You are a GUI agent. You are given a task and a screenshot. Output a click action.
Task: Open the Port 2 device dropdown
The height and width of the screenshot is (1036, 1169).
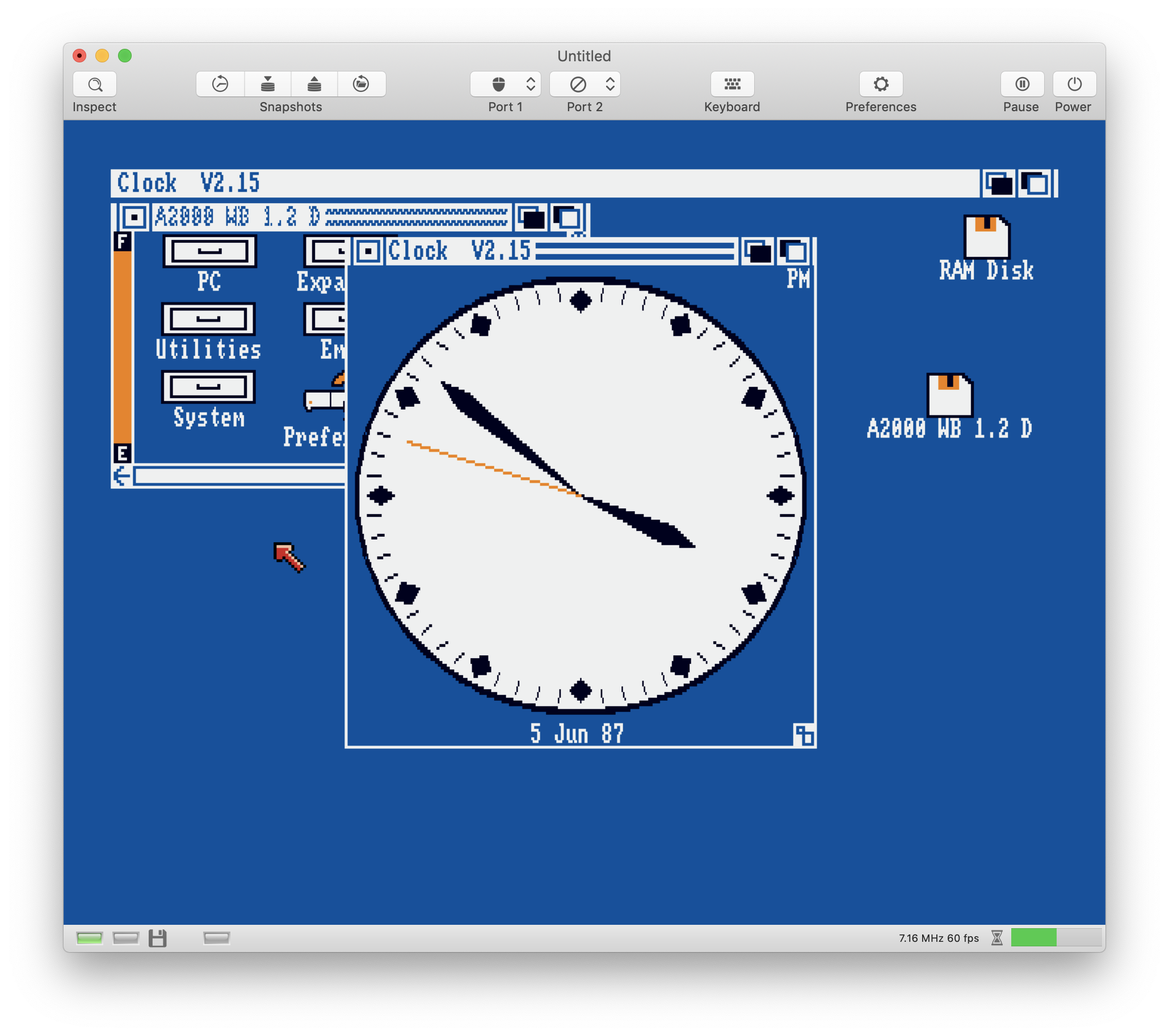tap(585, 85)
